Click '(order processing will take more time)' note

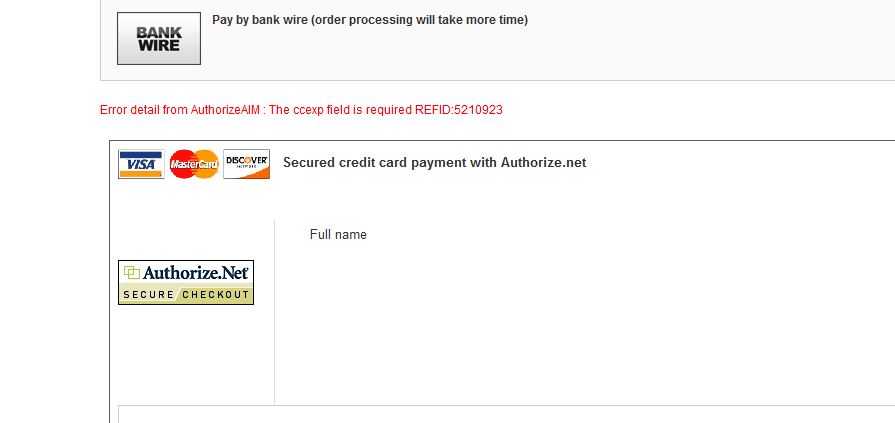(433, 20)
